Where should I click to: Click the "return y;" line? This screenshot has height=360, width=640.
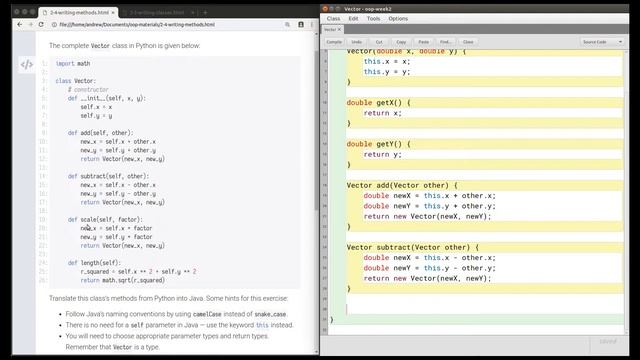click(382, 154)
